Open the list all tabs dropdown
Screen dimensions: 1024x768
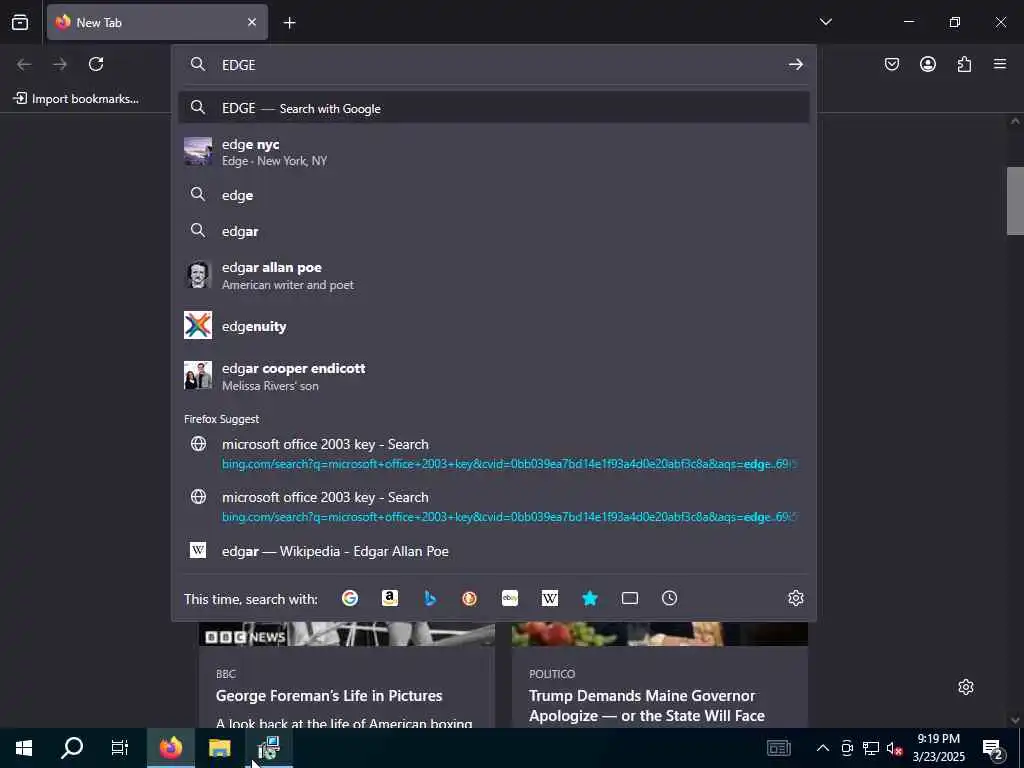pyautogui.click(x=825, y=22)
